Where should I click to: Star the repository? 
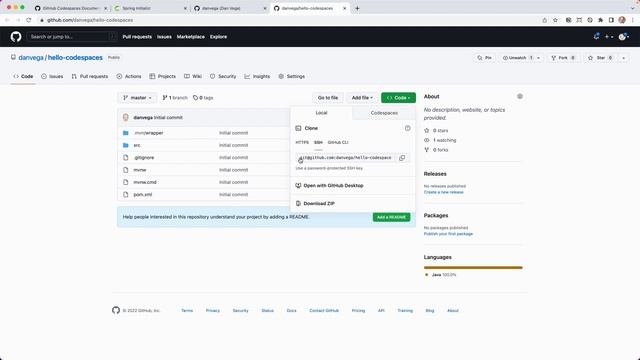coord(600,58)
